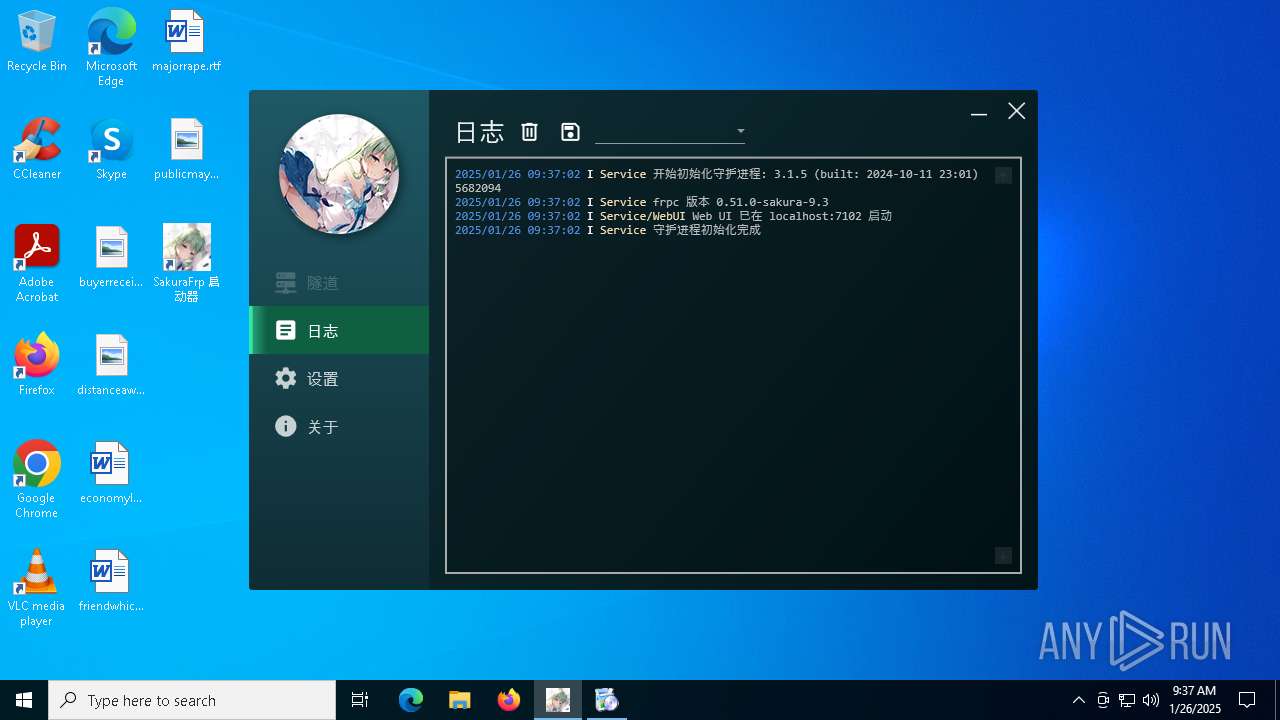Open Edge from the taskbar
The image size is (1280, 720).
[411, 700]
